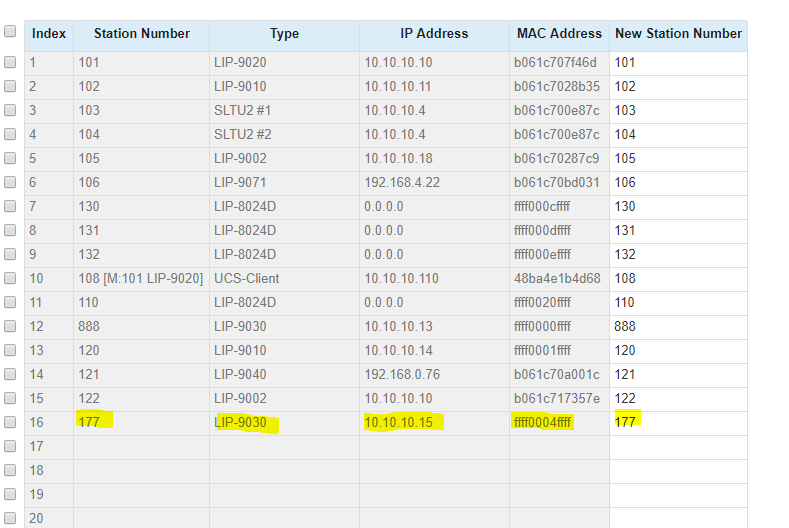The image size is (789, 528).
Task: Click empty New Station Number field, row 19
Action: [x=678, y=495]
